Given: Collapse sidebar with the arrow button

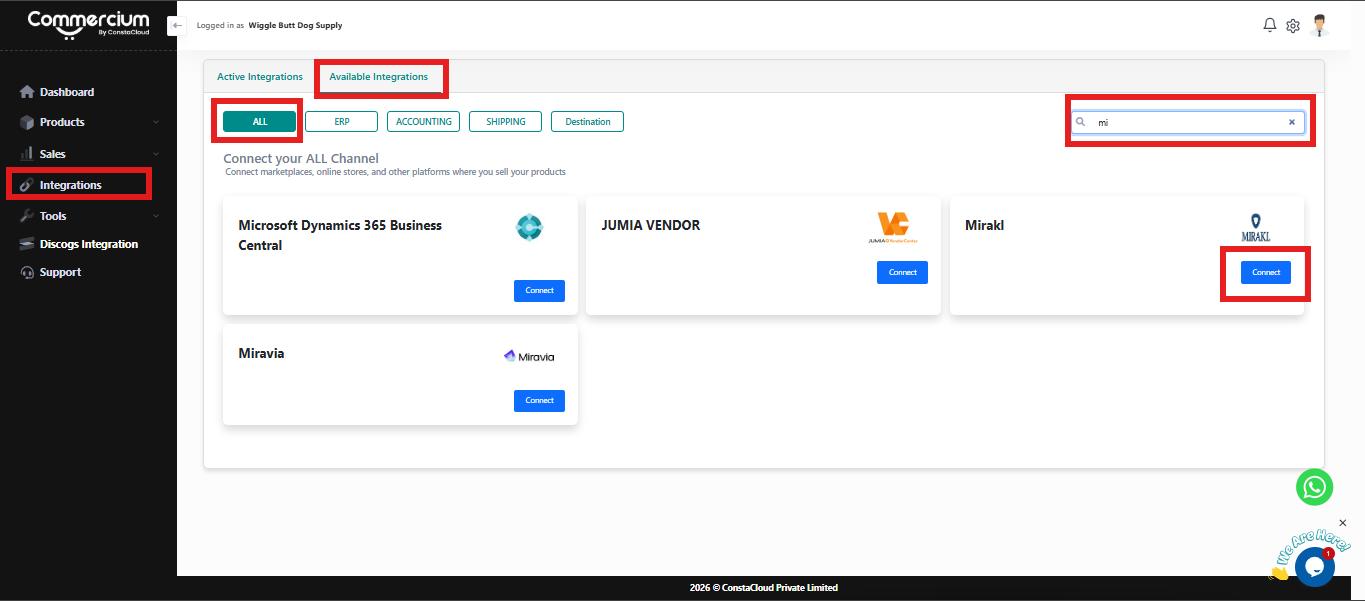Looking at the screenshot, I should 177,25.
